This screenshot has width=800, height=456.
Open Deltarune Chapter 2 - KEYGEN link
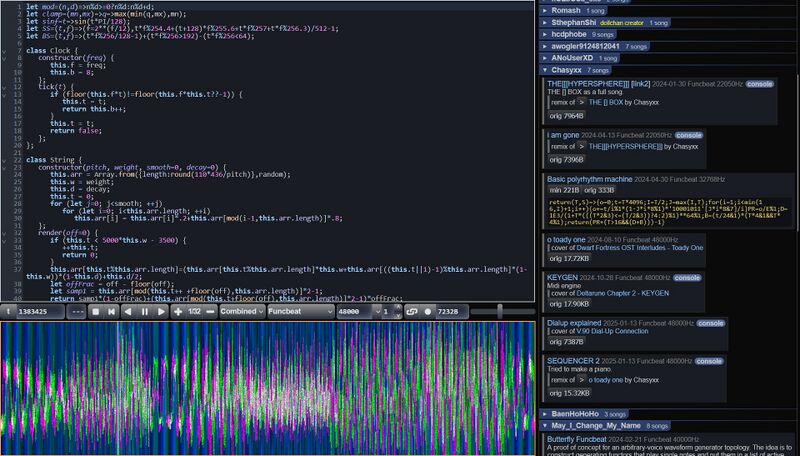point(622,293)
